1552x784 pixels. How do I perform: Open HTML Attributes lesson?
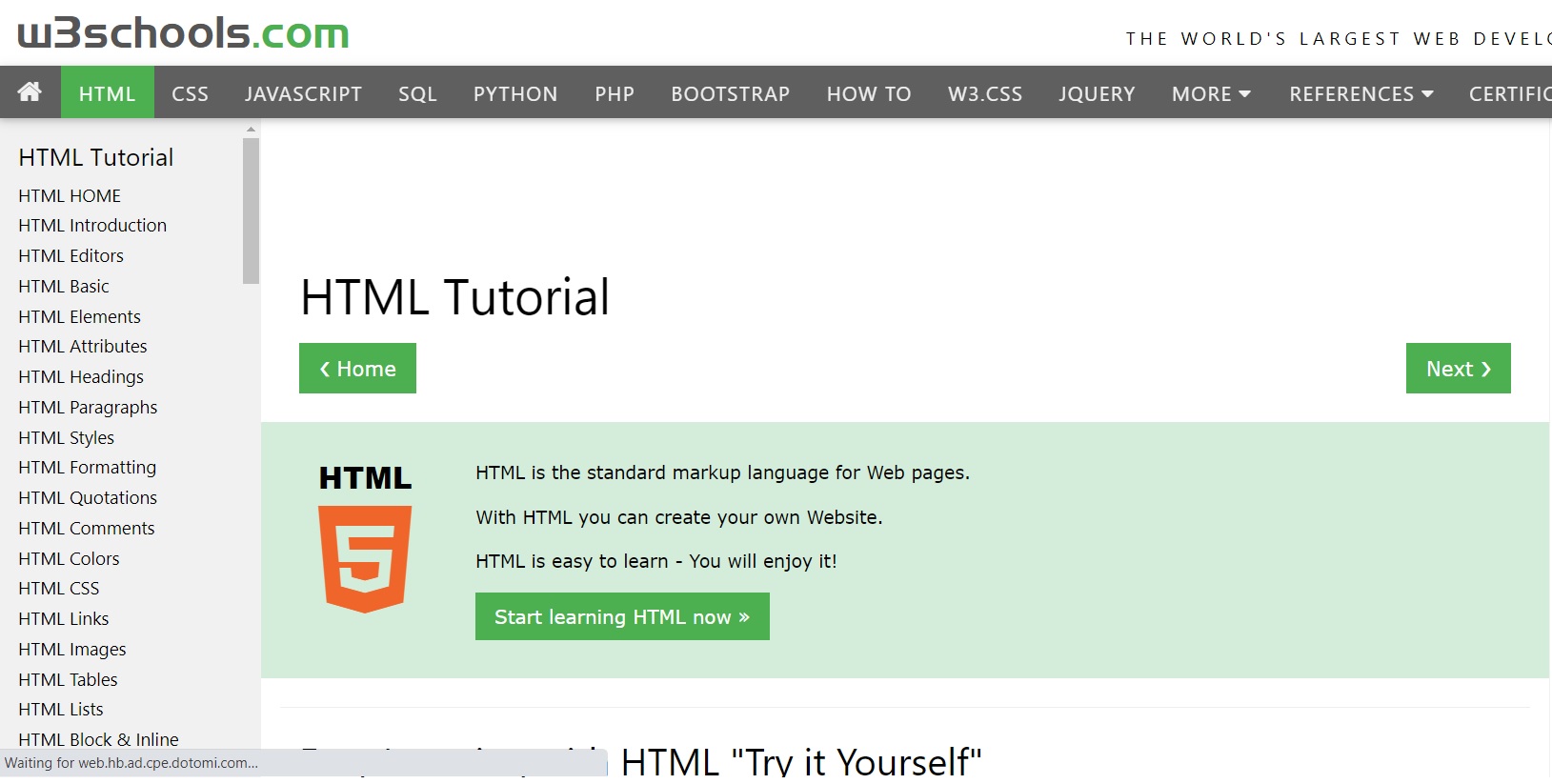click(83, 347)
